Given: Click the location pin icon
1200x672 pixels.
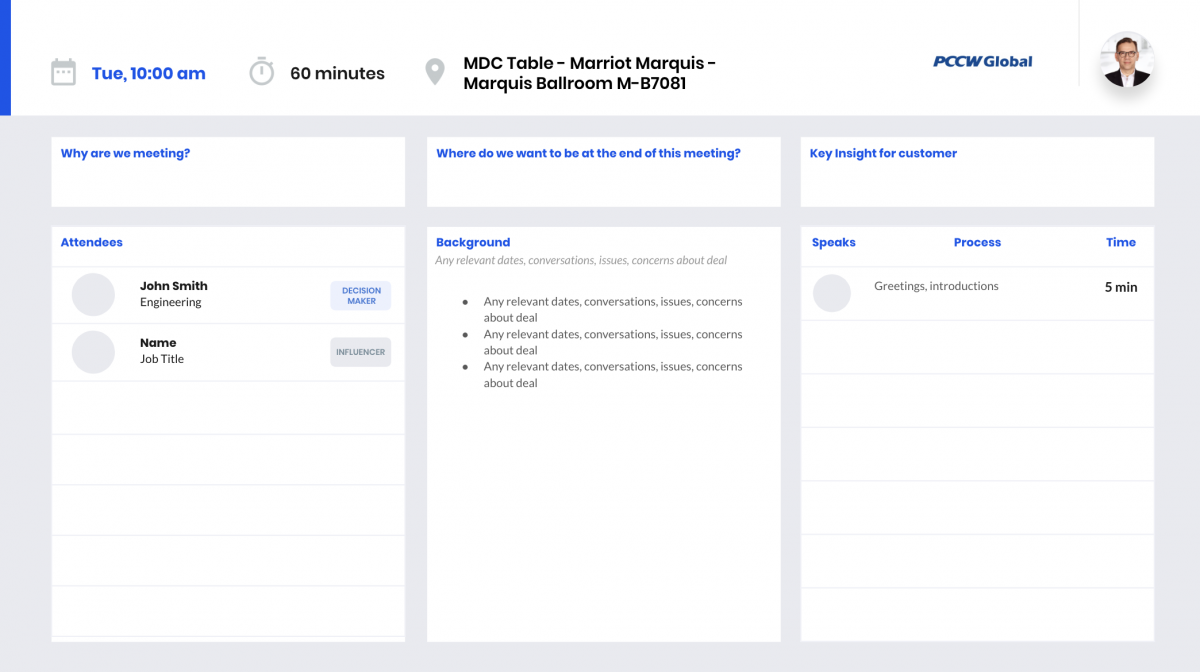Looking at the screenshot, I should [x=434, y=72].
